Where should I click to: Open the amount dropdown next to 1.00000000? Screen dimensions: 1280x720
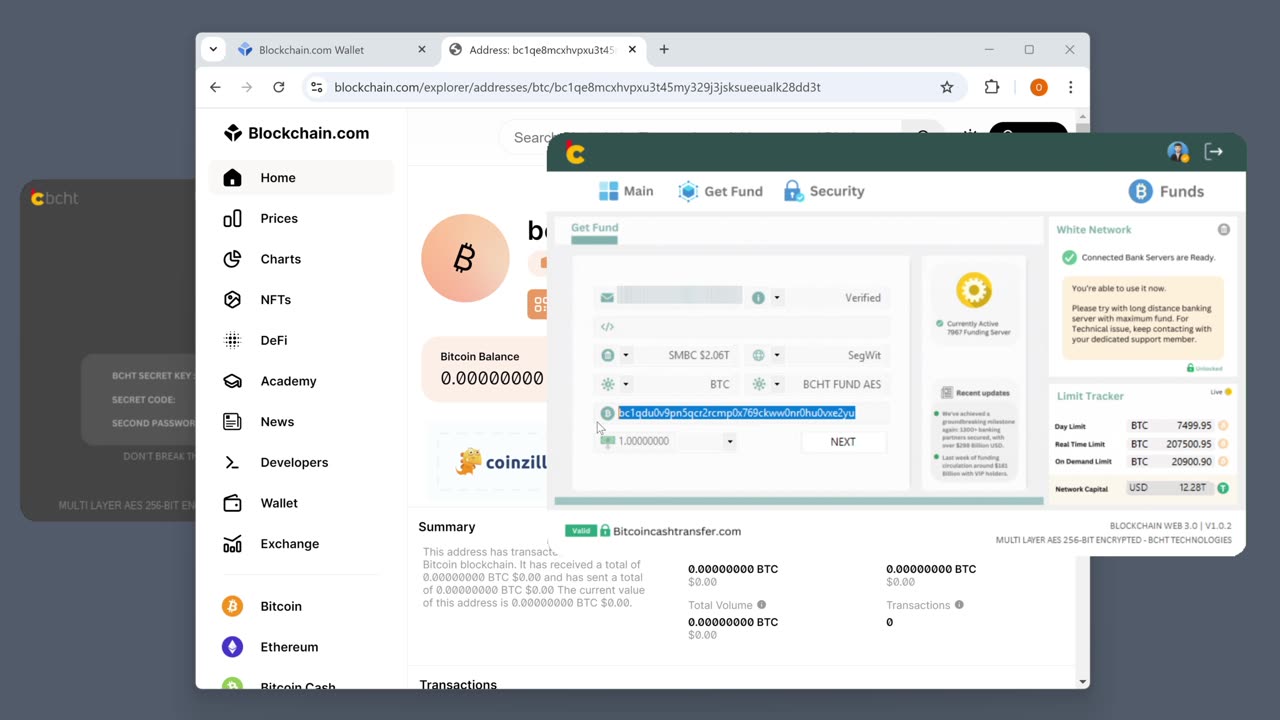[730, 442]
